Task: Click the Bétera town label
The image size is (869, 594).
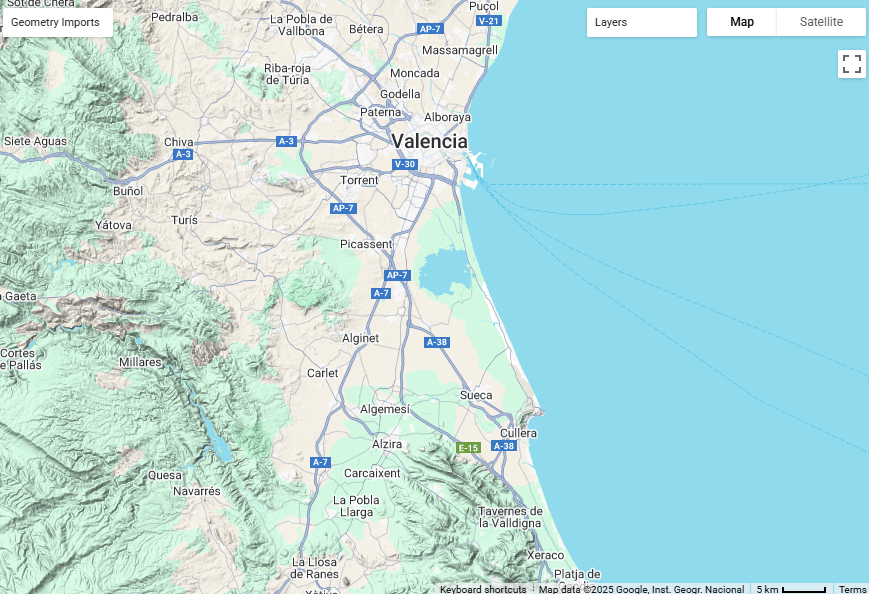Action: (366, 29)
